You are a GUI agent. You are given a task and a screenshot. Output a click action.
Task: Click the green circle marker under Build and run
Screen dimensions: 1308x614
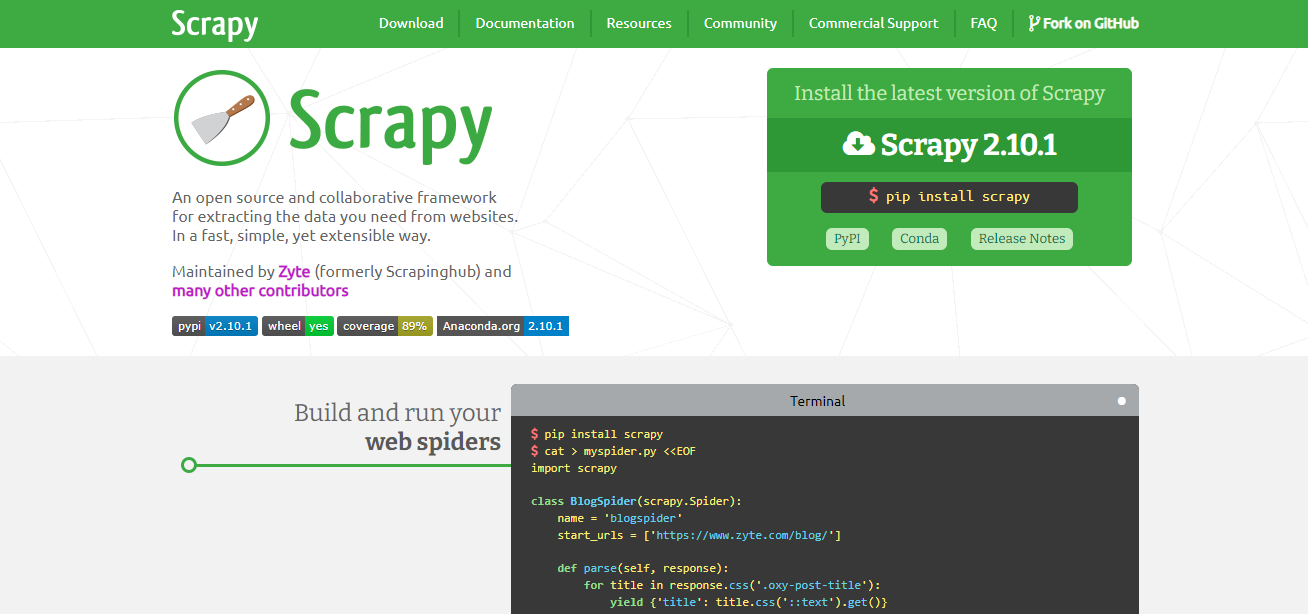(189, 465)
